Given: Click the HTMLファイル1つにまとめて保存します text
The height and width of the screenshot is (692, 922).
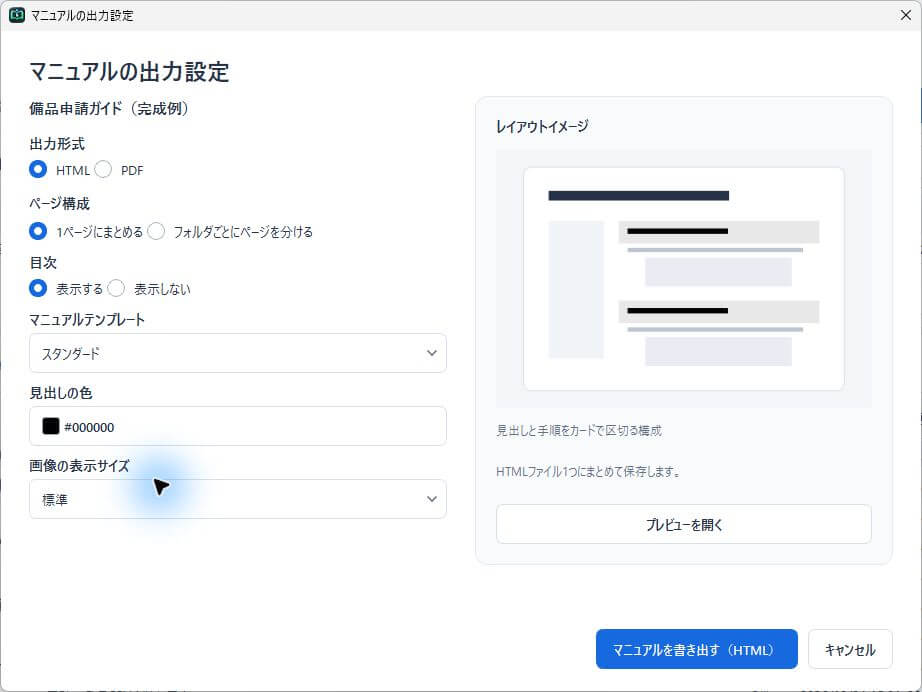Looking at the screenshot, I should click(588, 472).
